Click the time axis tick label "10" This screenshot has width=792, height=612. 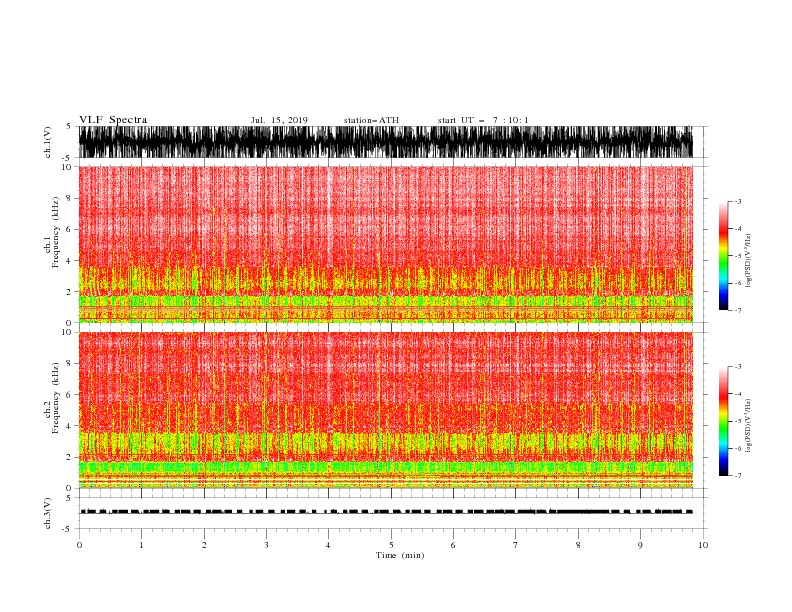[703, 545]
